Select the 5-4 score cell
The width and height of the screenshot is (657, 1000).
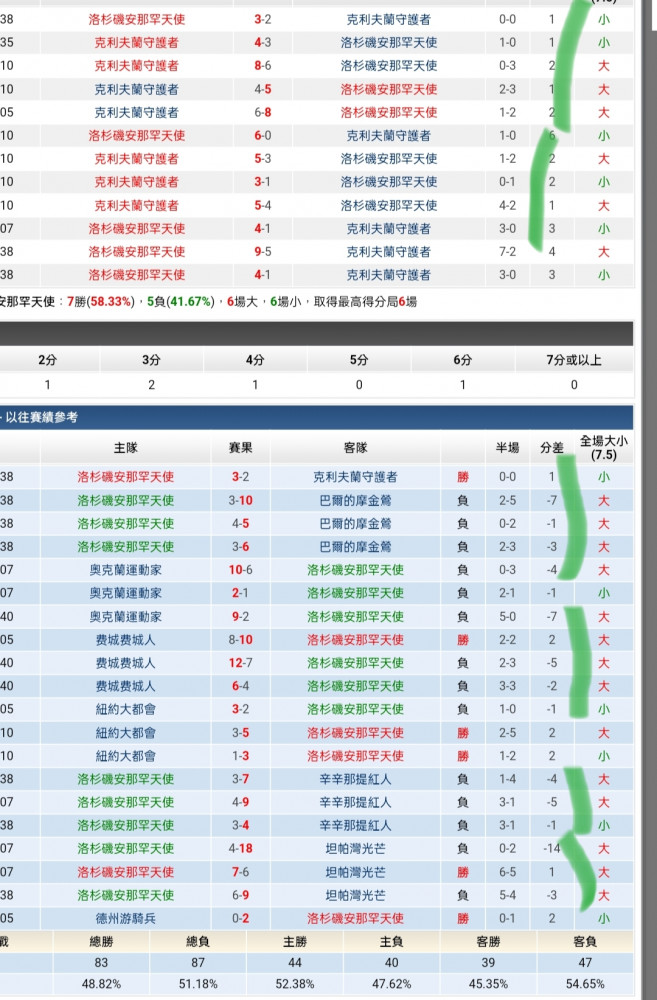pos(263,205)
